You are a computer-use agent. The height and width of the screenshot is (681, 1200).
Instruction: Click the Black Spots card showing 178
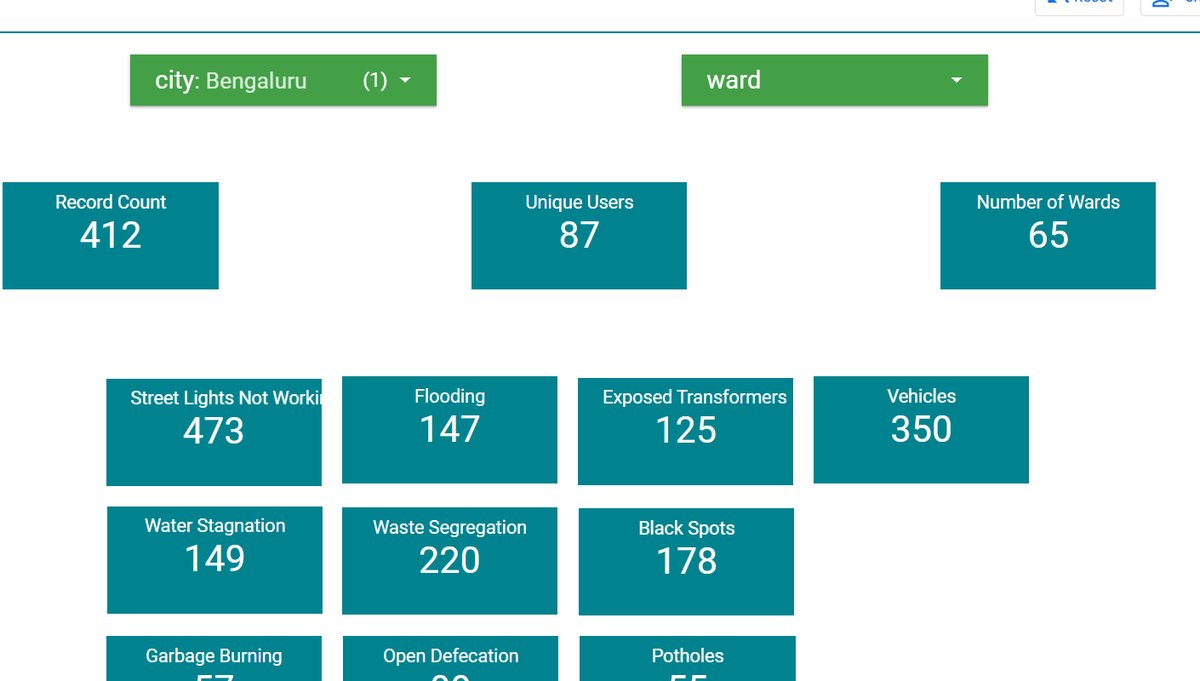click(x=686, y=562)
